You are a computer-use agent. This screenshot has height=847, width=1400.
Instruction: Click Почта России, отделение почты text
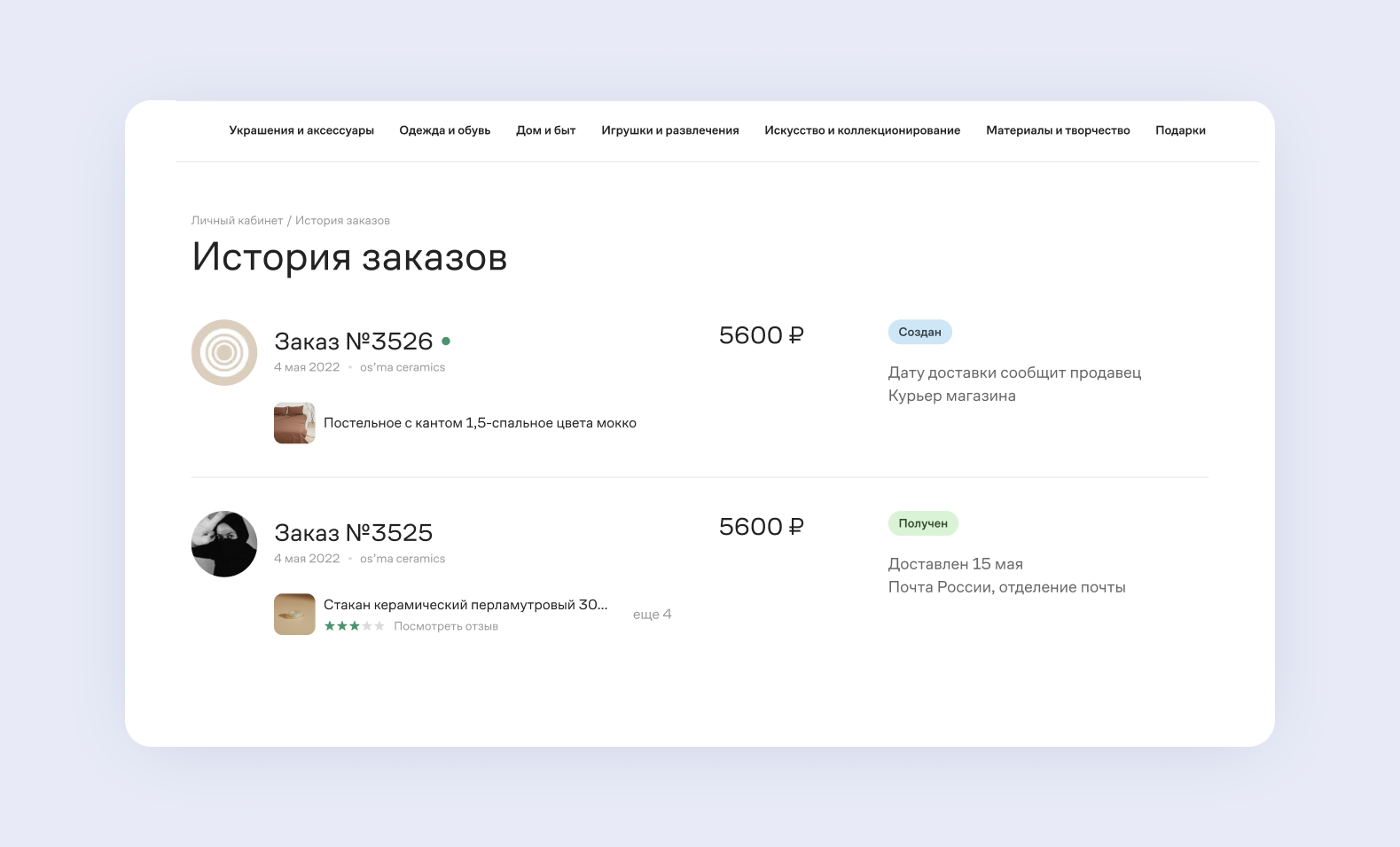(1007, 587)
